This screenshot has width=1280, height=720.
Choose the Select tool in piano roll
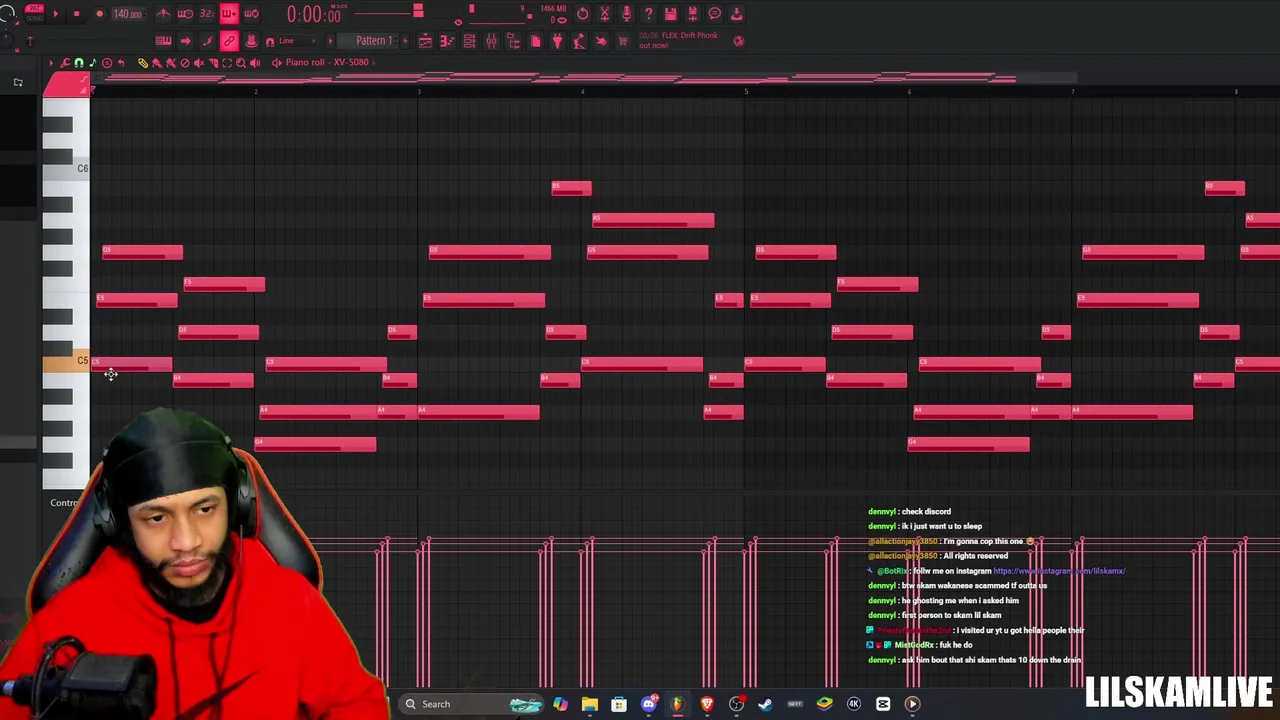coord(227,62)
